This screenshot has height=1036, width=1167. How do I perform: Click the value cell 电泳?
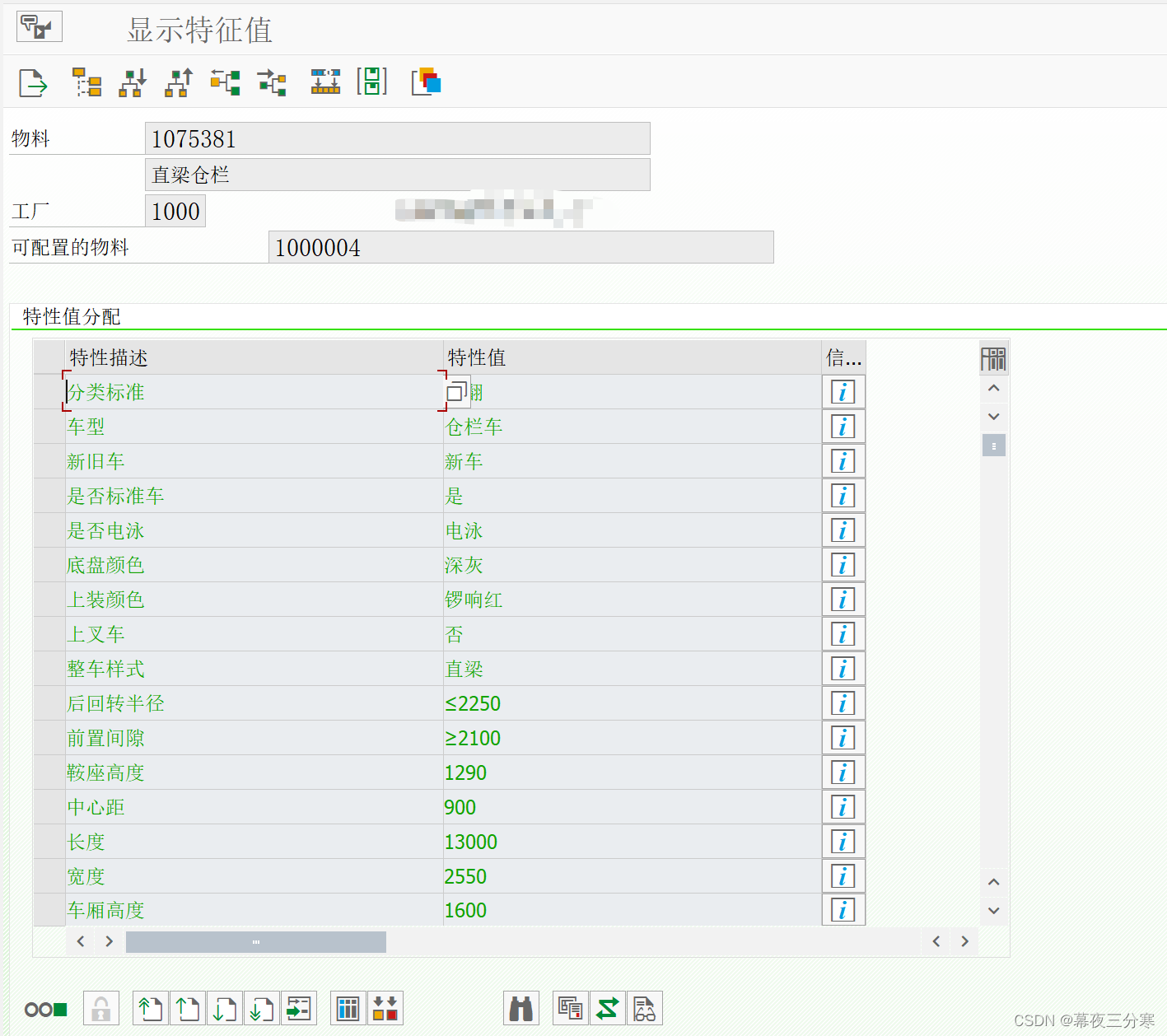tap(633, 530)
